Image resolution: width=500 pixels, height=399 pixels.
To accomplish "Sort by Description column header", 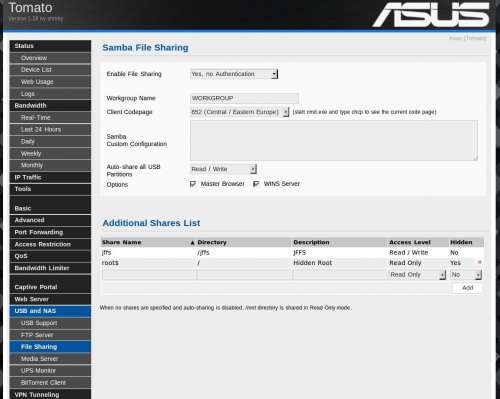I will click(x=311, y=242).
